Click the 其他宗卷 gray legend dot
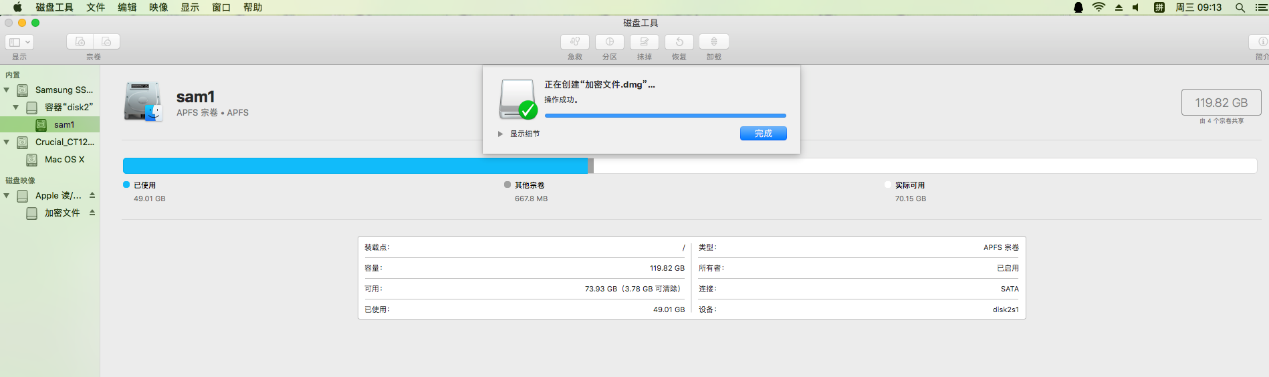Image resolution: width=1269 pixels, height=377 pixels. [x=507, y=185]
